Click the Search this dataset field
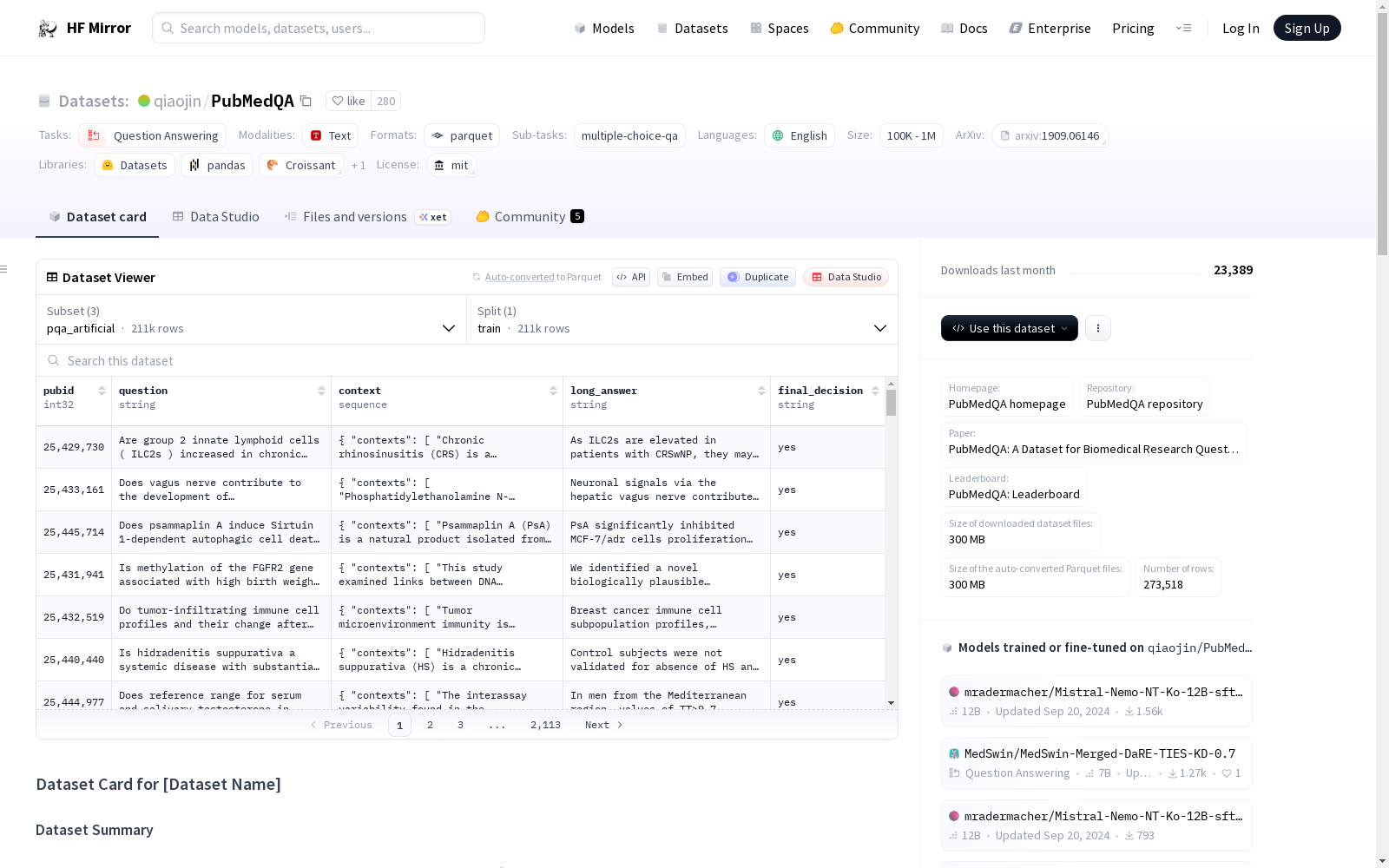This screenshot has height=868, width=1389. tap(467, 361)
